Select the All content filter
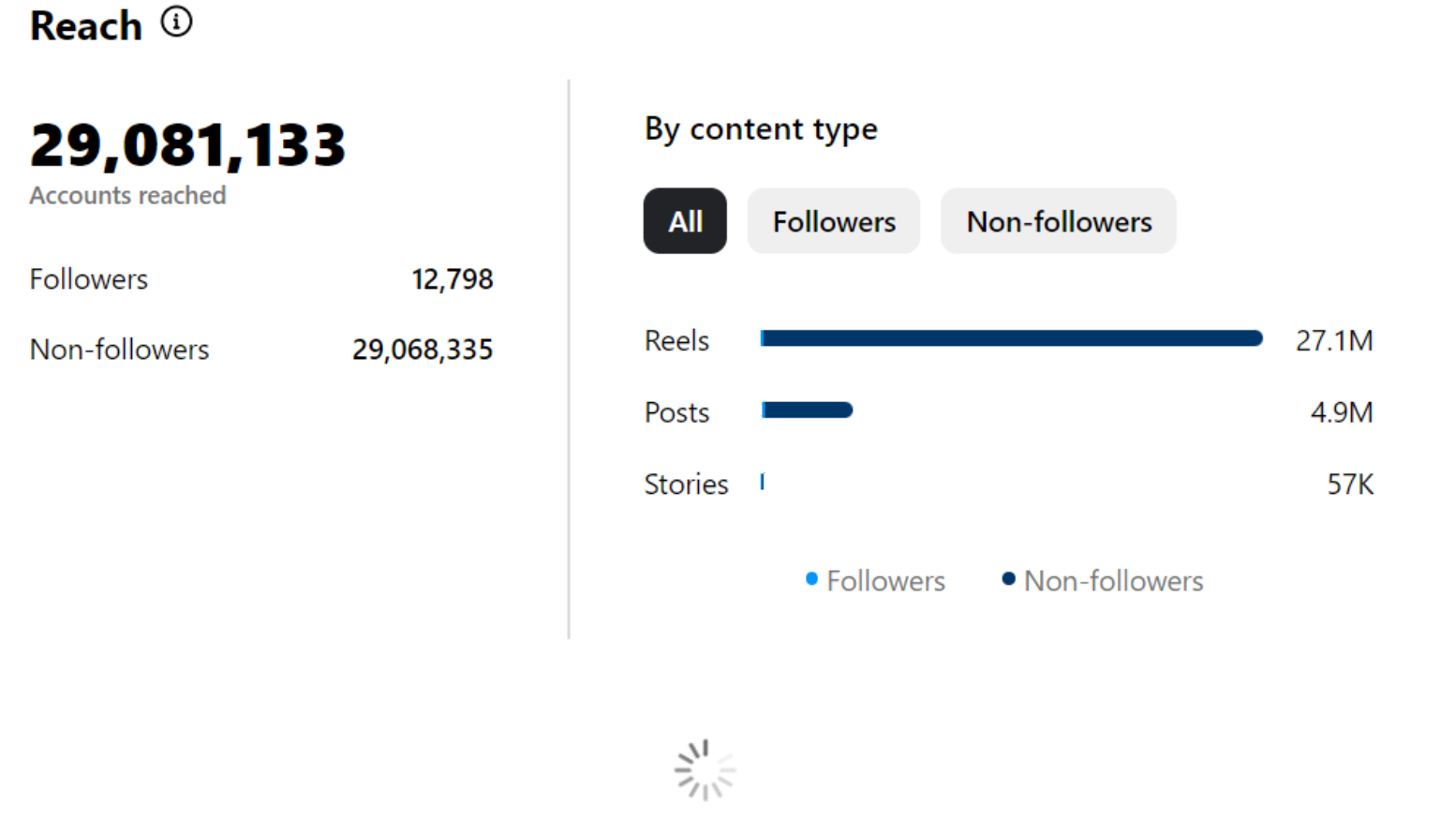The width and height of the screenshot is (1456, 836). coord(685,221)
